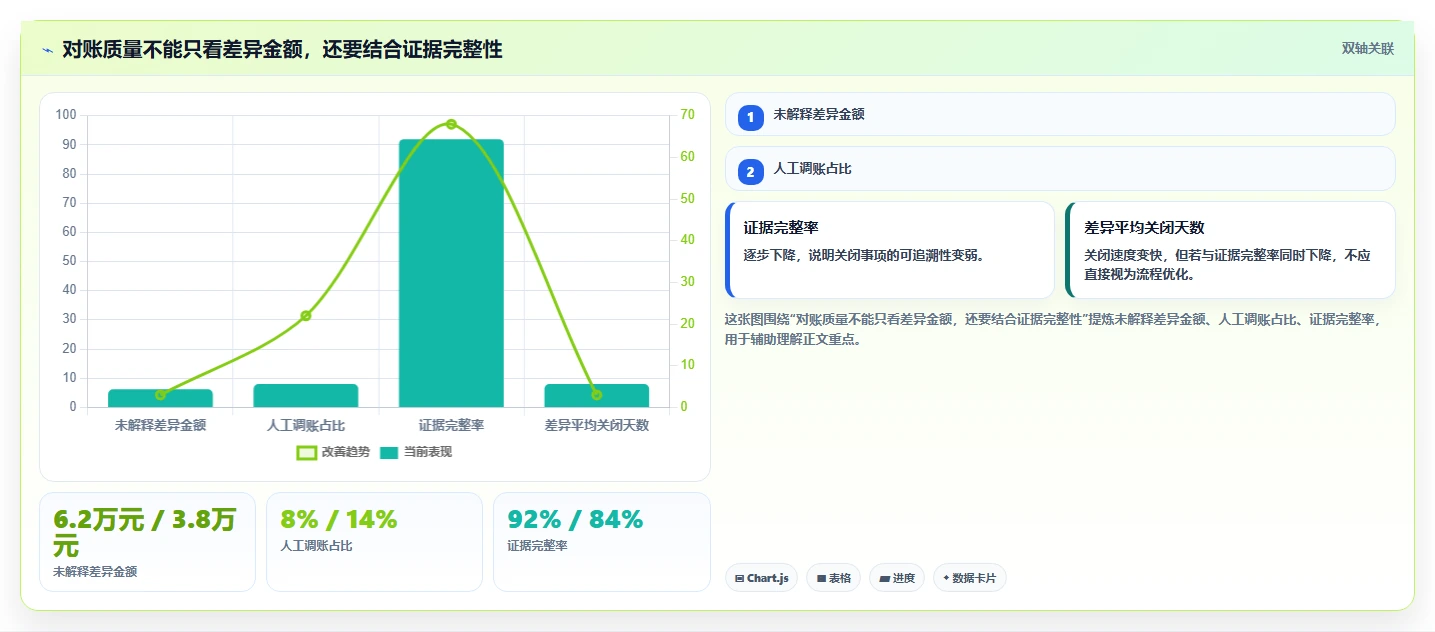Open the 证据完整率 description card
The height and width of the screenshot is (632, 1435).
point(890,250)
